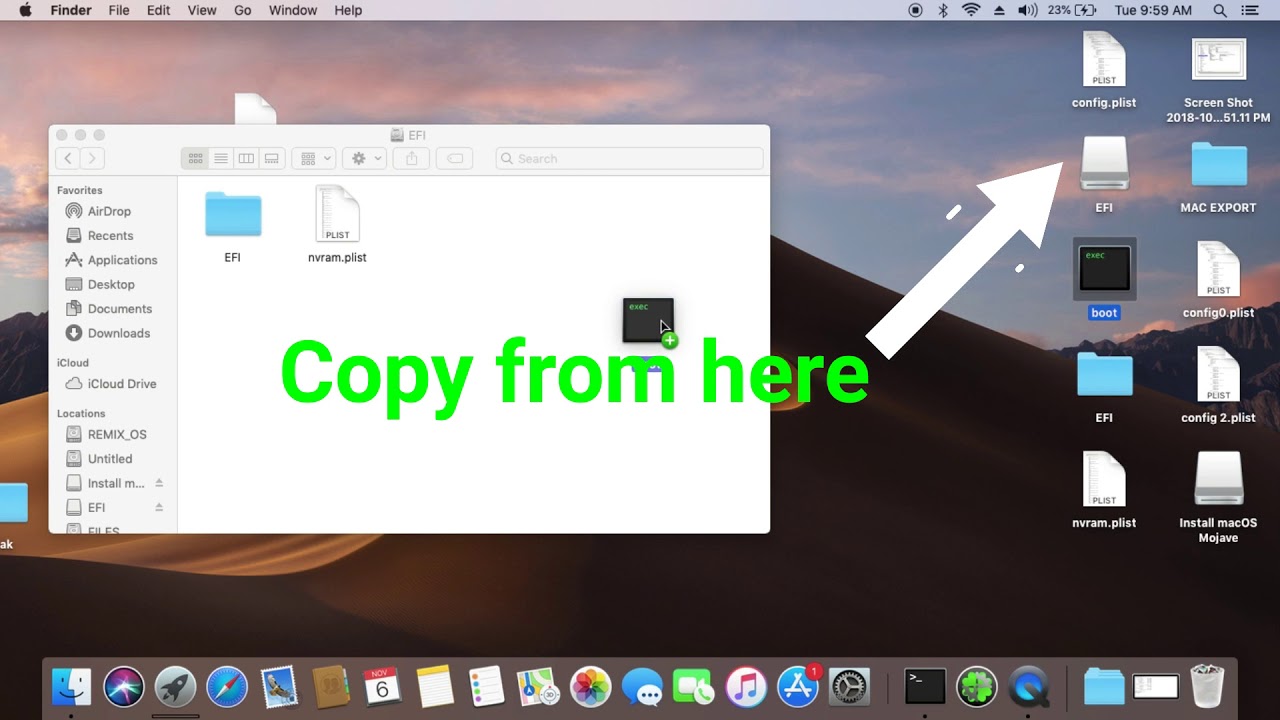Open the Help menu
Viewport: 1280px width, 720px height.
click(348, 10)
